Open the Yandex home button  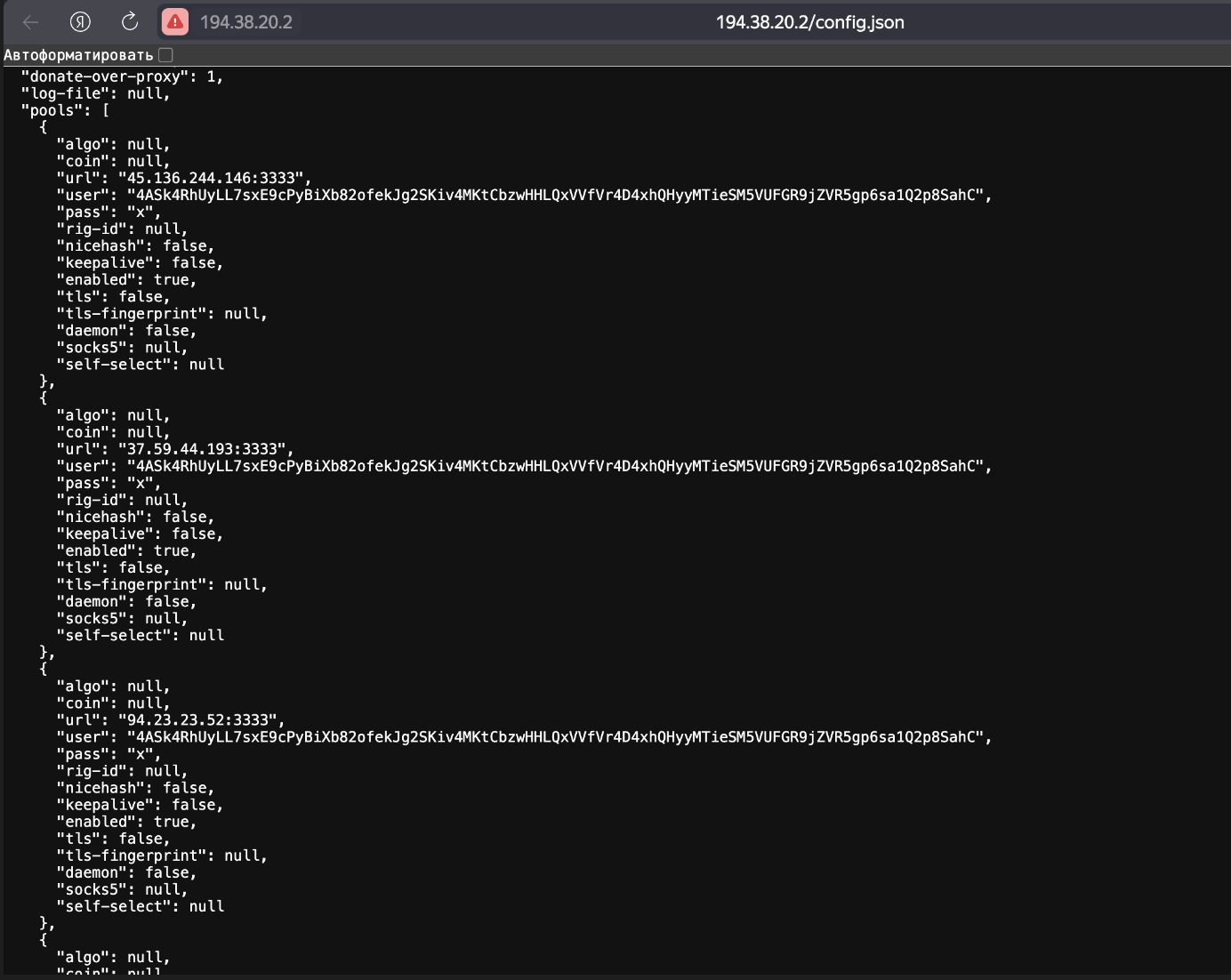point(80,22)
